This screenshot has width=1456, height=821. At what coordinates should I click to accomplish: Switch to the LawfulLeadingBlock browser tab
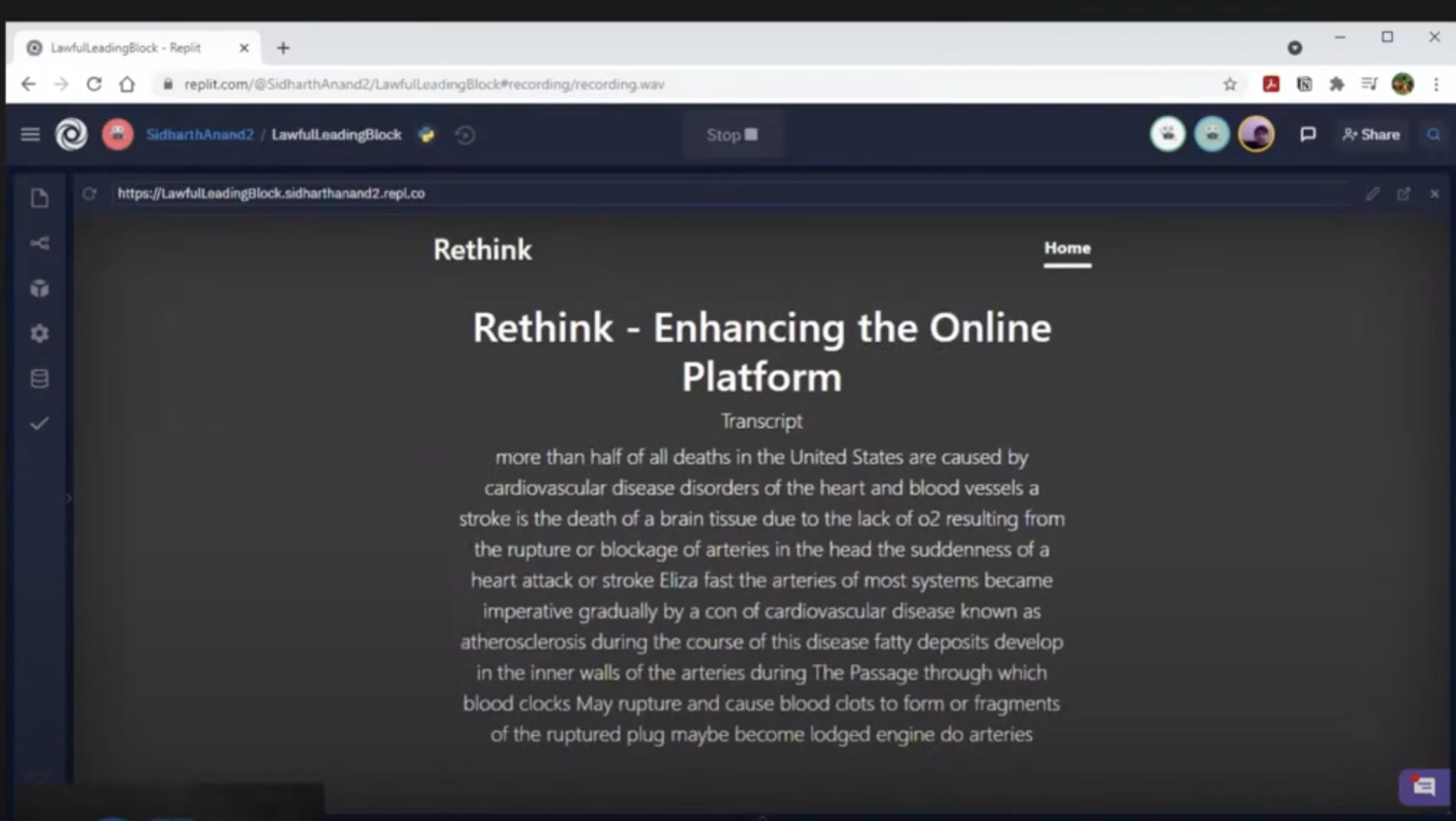126,48
